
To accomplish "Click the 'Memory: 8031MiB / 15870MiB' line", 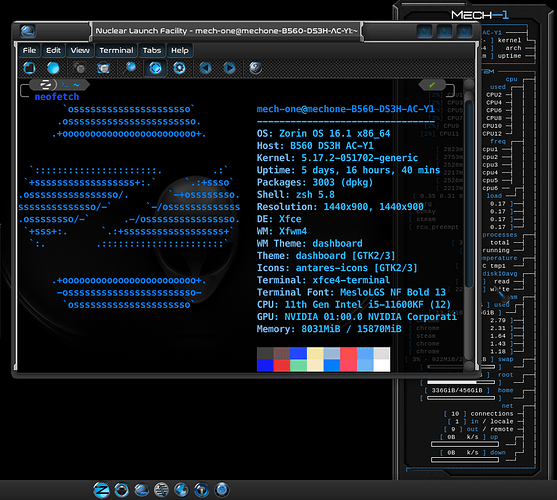I will [329, 329].
